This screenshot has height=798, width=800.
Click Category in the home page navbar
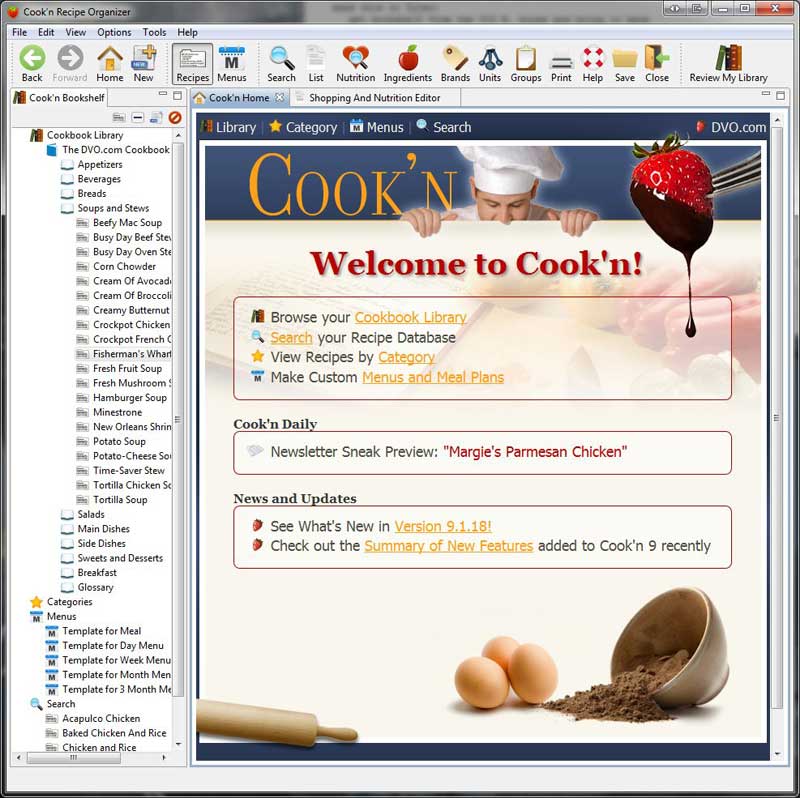[303, 127]
